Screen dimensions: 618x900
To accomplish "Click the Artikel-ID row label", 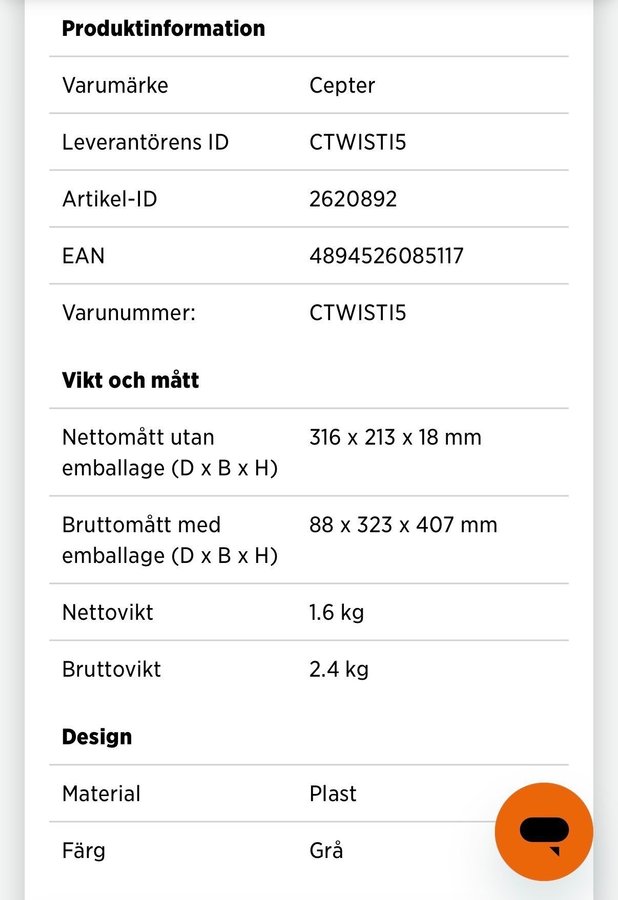I will pyautogui.click(x=110, y=199).
